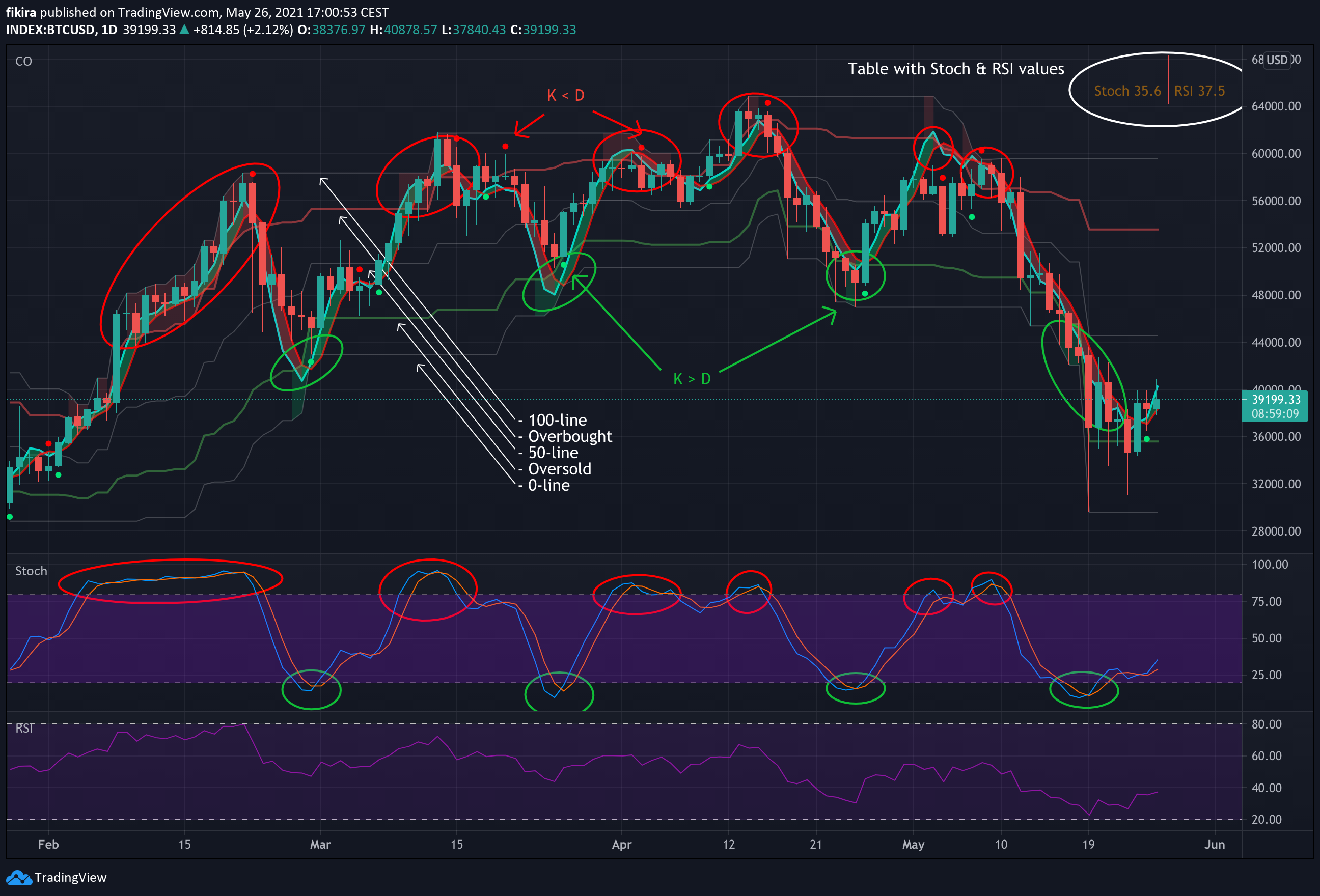
Task: Click the Stoch axis 75.00 label
Action: (x=1267, y=602)
